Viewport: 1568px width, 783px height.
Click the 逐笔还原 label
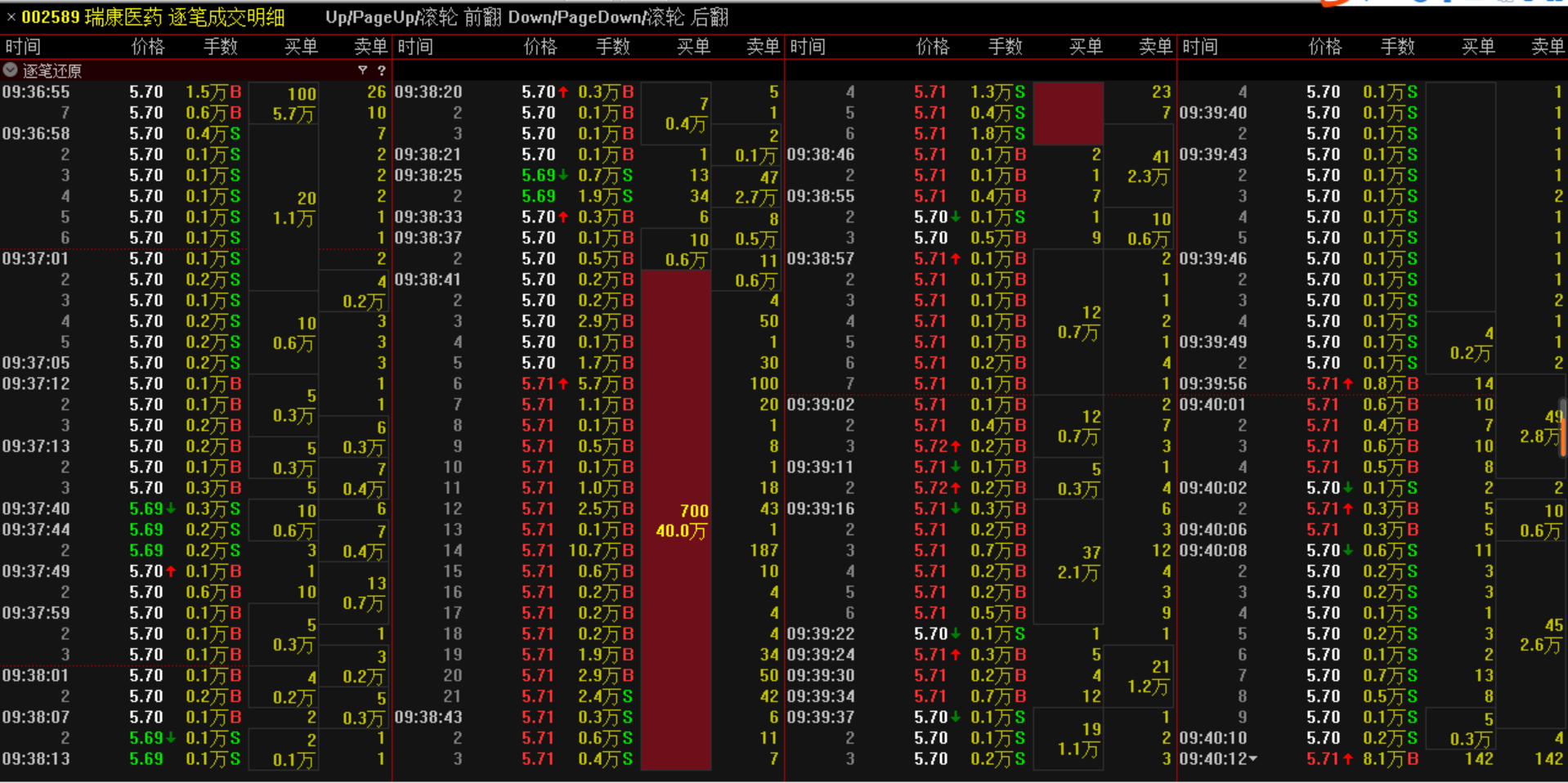[x=52, y=71]
